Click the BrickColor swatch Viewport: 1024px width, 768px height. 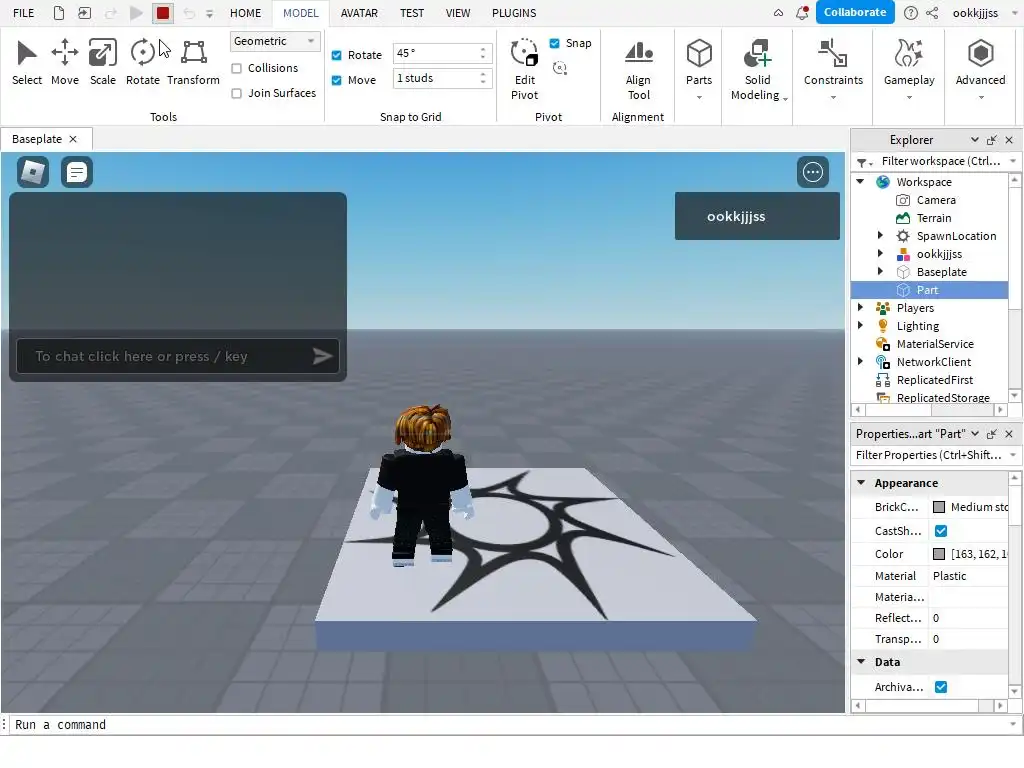(x=939, y=507)
